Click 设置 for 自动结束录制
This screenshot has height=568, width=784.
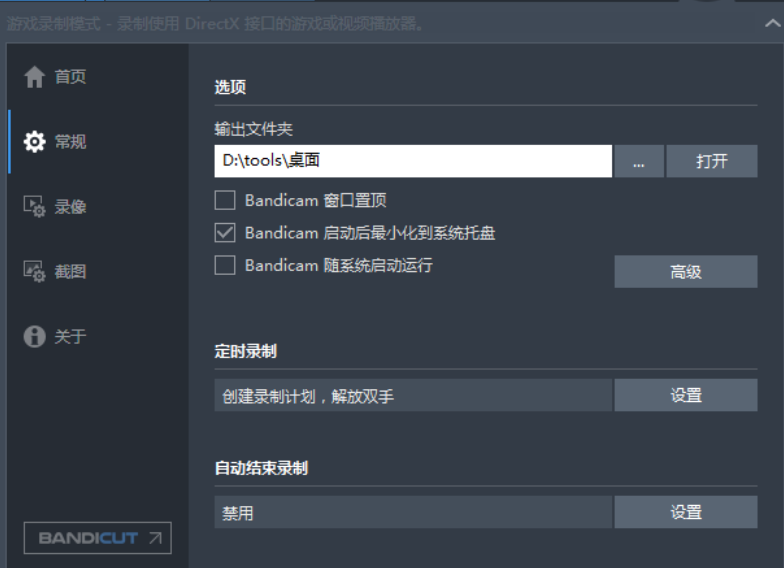click(685, 513)
